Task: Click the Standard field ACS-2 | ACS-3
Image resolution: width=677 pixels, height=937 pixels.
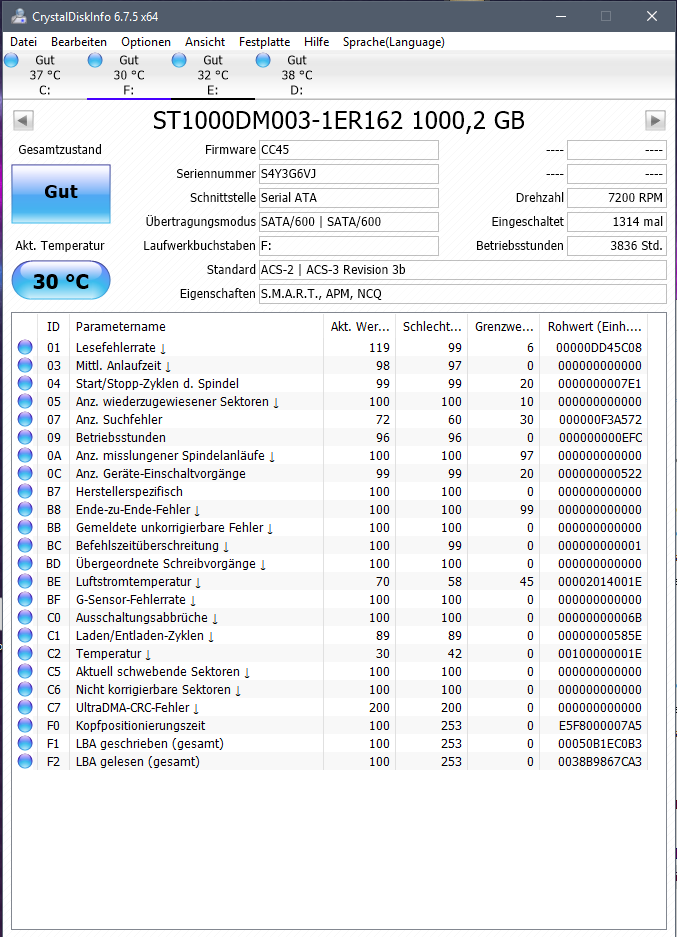Action: coord(462,270)
